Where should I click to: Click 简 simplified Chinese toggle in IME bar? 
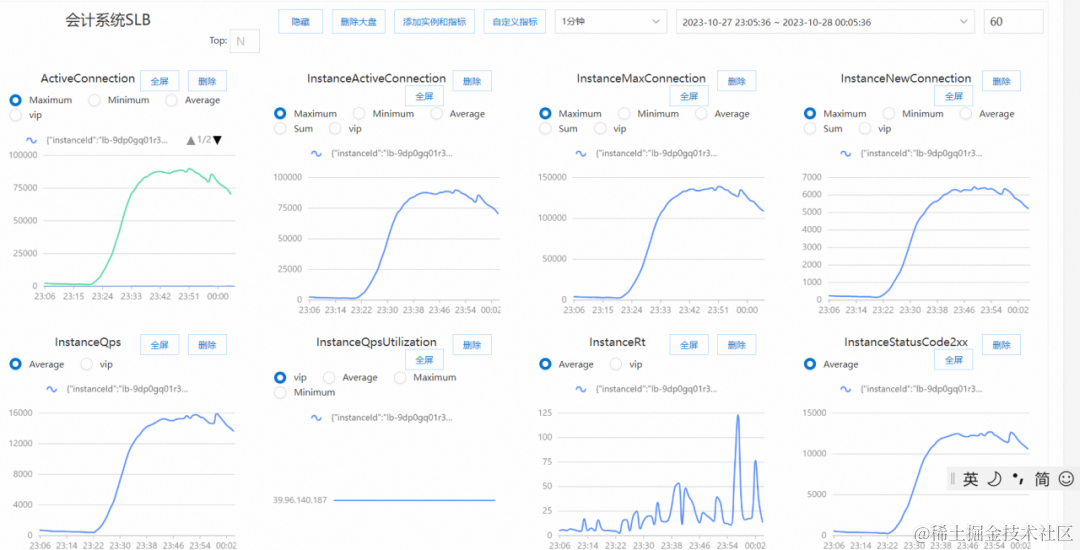click(1042, 479)
